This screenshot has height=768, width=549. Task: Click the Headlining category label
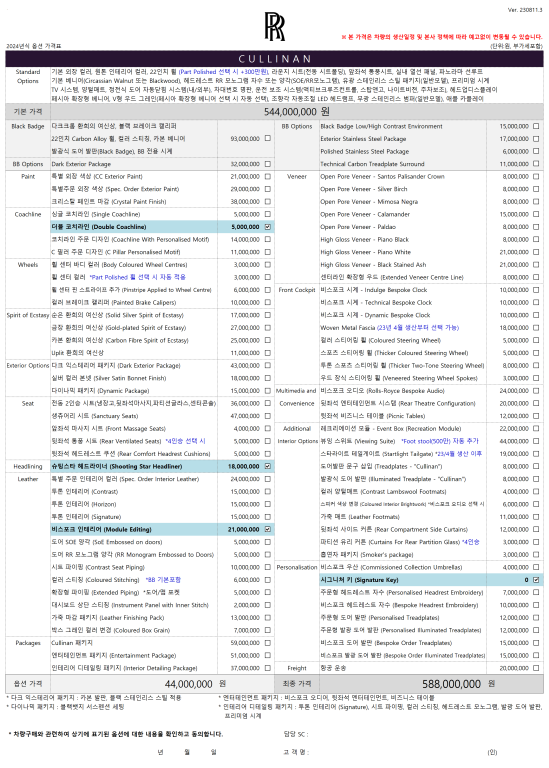pos(28,466)
